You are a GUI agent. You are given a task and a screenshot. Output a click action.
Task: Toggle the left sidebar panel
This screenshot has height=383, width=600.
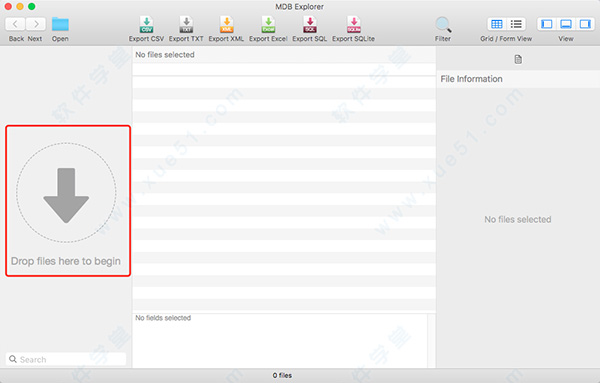[547, 24]
